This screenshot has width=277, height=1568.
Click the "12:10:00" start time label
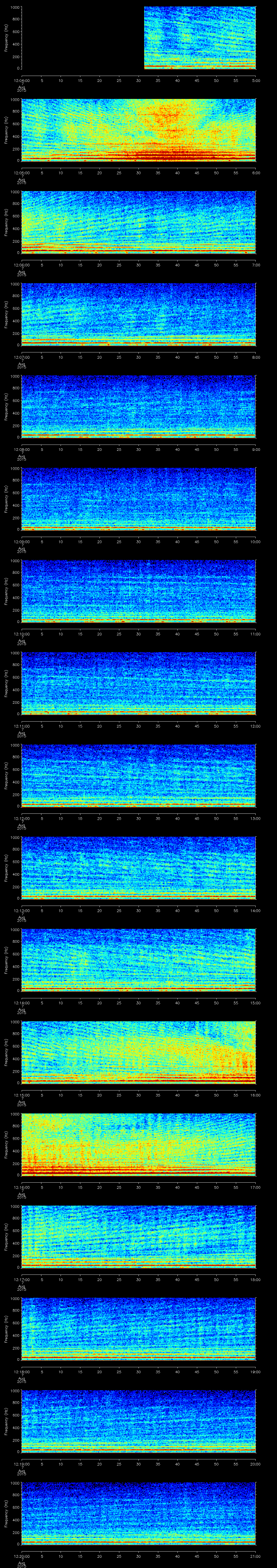(x=21, y=634)
